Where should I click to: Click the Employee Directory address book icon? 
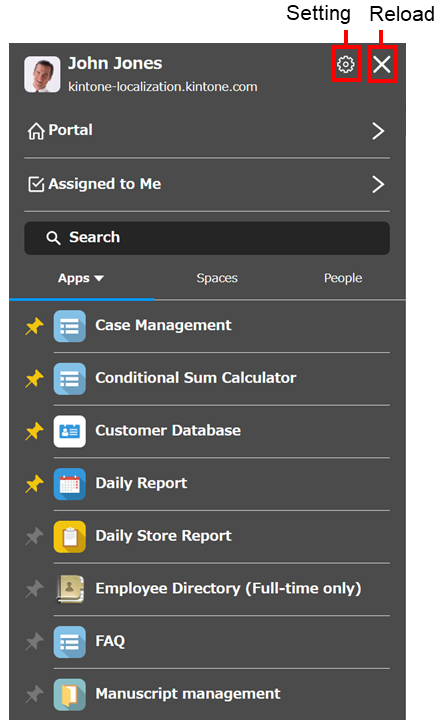click(69, 589)
